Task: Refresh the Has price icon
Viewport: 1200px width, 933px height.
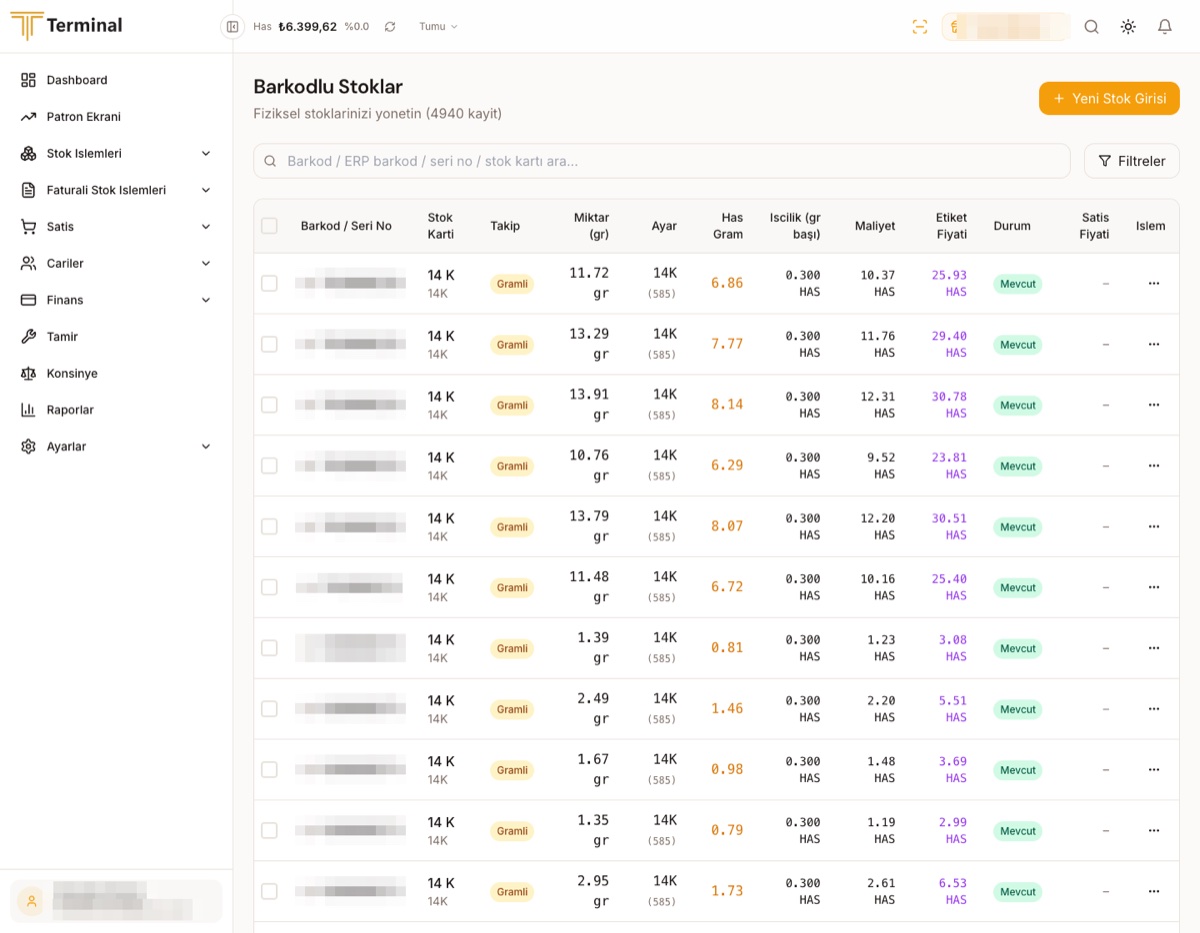Action: (390, 27)
